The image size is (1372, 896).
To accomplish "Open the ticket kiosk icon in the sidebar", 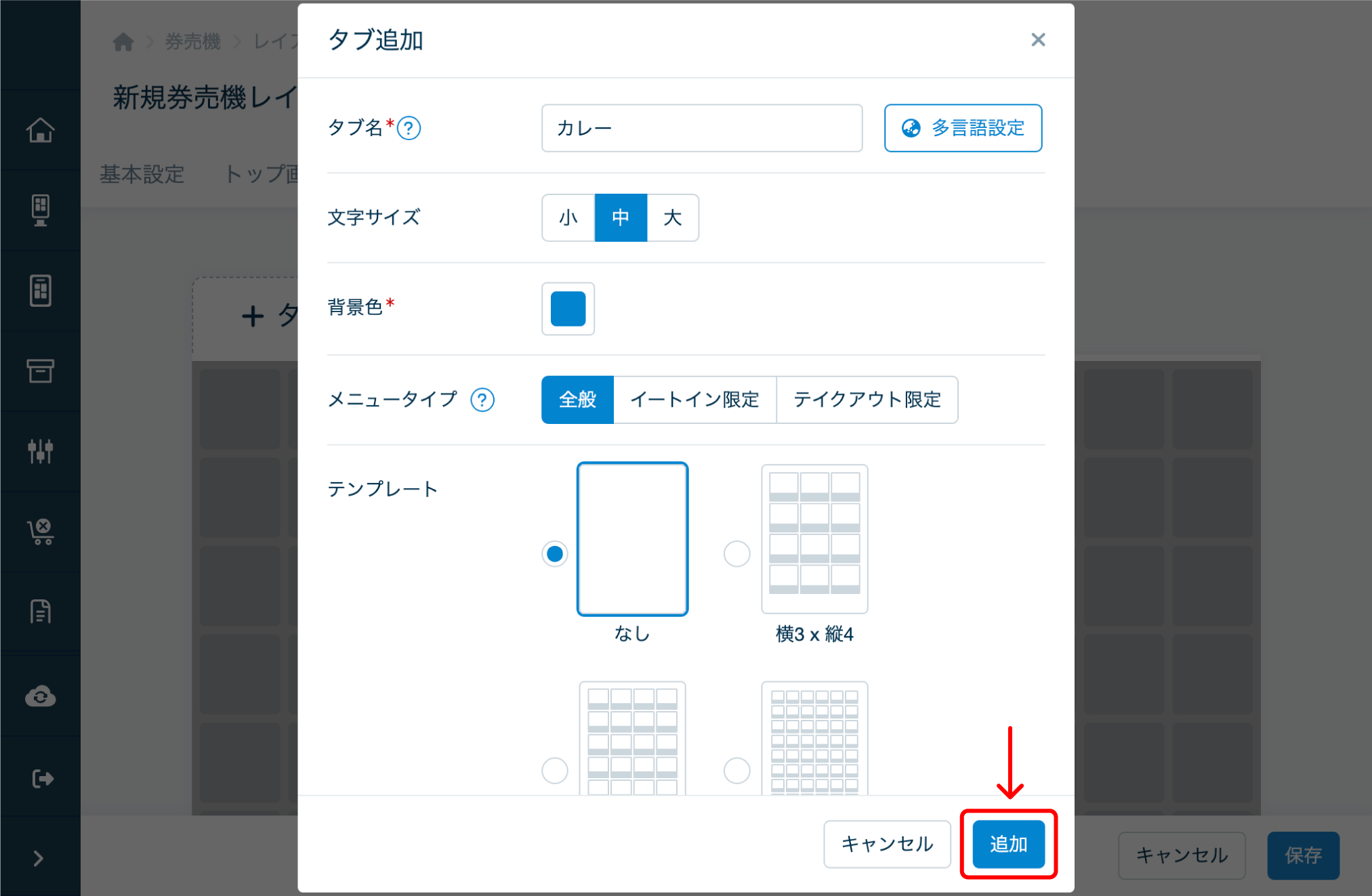I will tap(41, 210).
